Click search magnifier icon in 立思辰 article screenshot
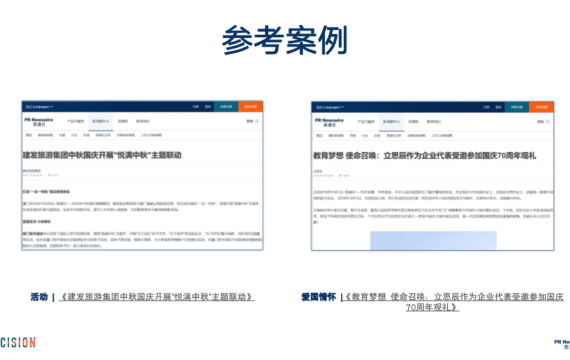The width and height of the screenshot is (570, 360). click(547, 121)
